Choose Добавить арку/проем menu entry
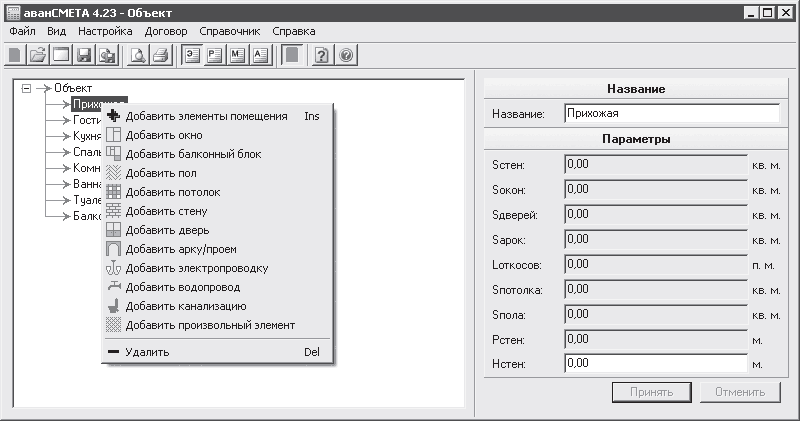 point(180,249)
